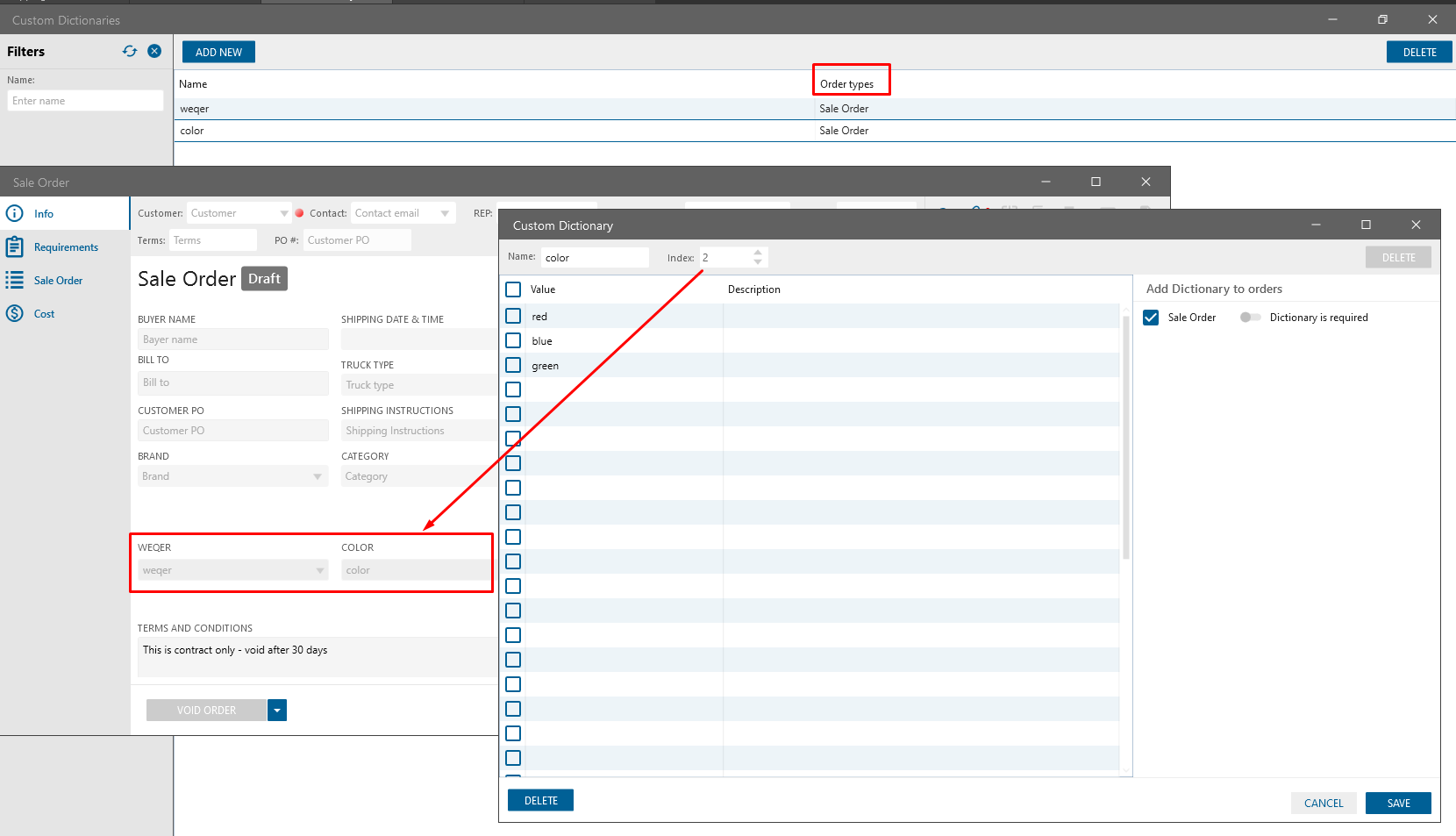Sort by the Name column header
The width and height of the screenshot is (1456, 836).
193,84
